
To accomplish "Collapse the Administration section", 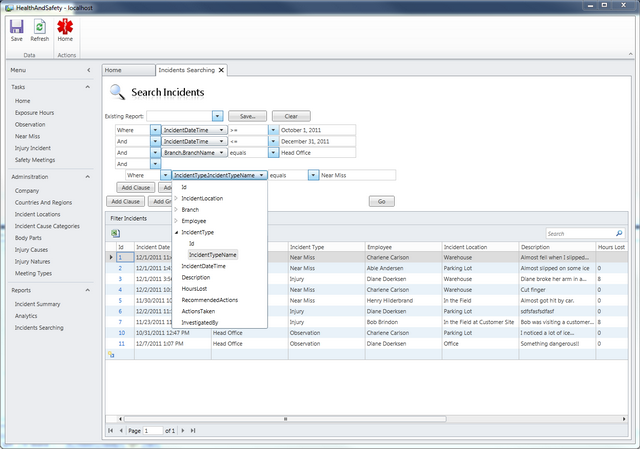I will coord(87,177).
